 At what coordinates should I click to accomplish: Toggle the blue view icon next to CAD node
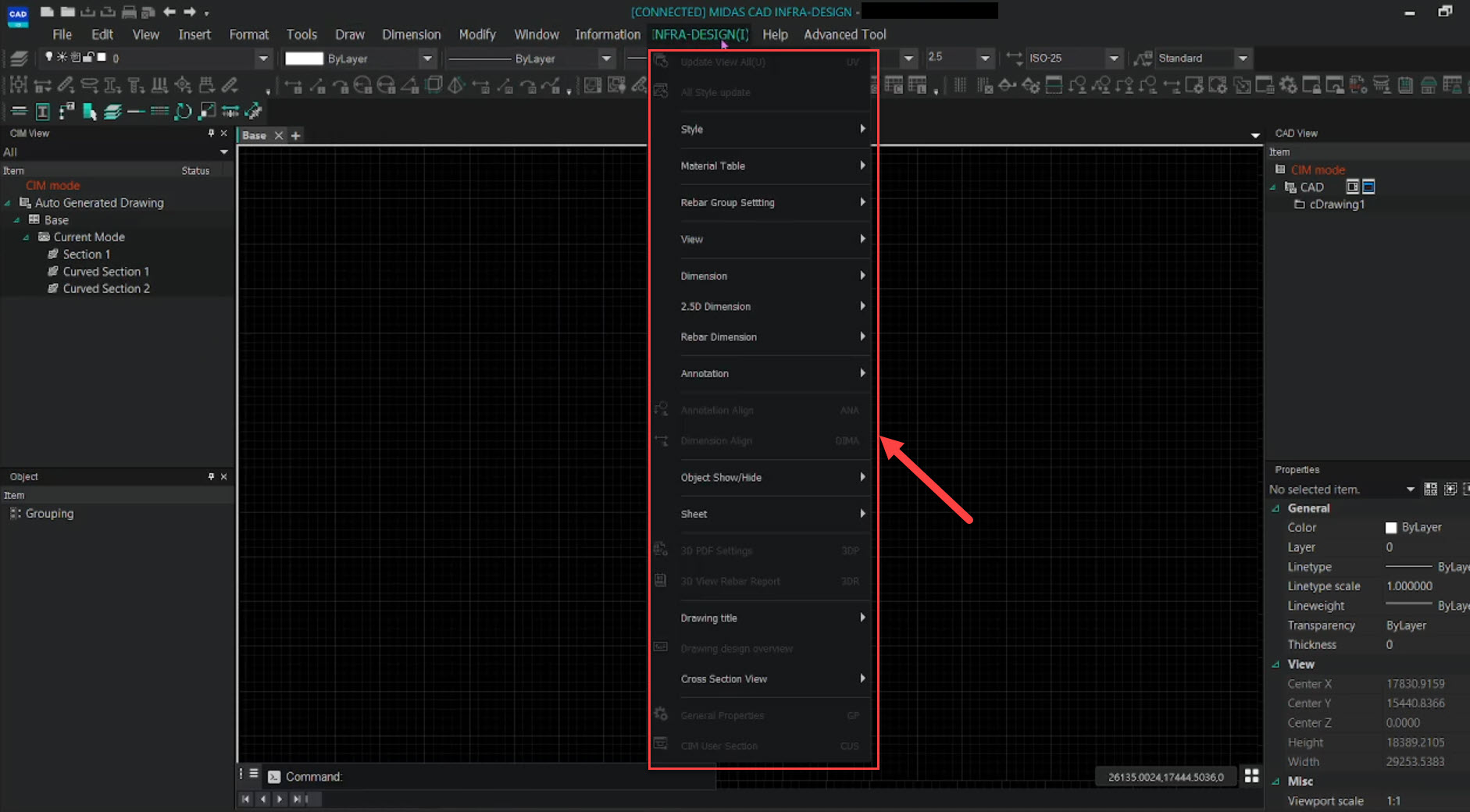tap(1368, 187)
